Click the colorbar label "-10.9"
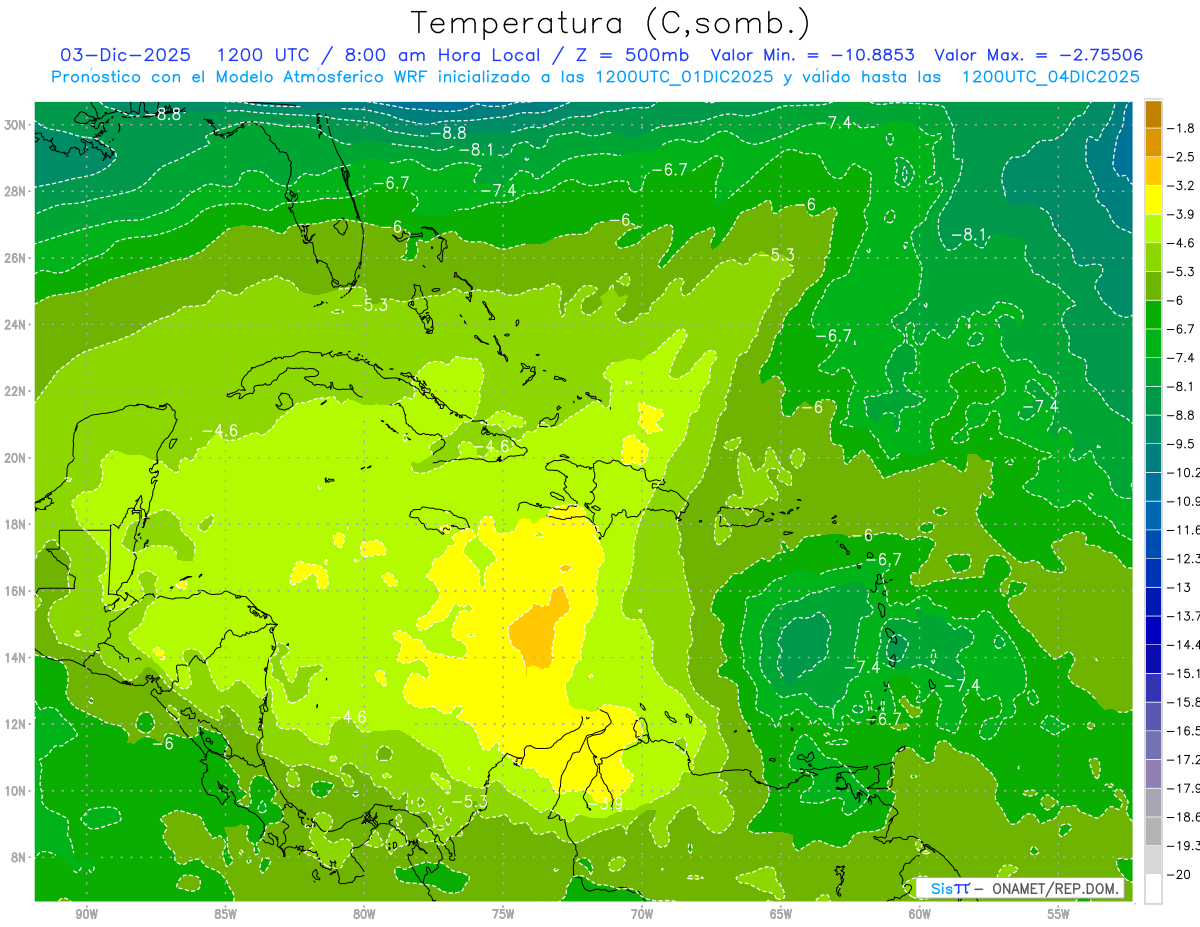 pos(1185,501)
